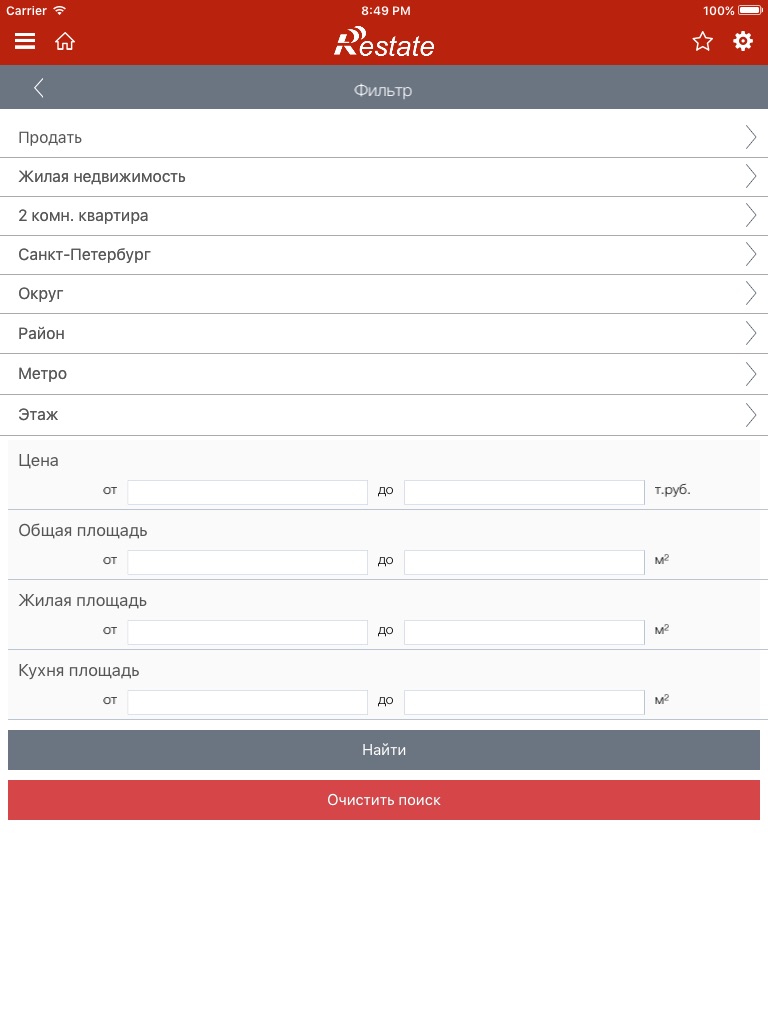Go to the home screen

[65, 41]
